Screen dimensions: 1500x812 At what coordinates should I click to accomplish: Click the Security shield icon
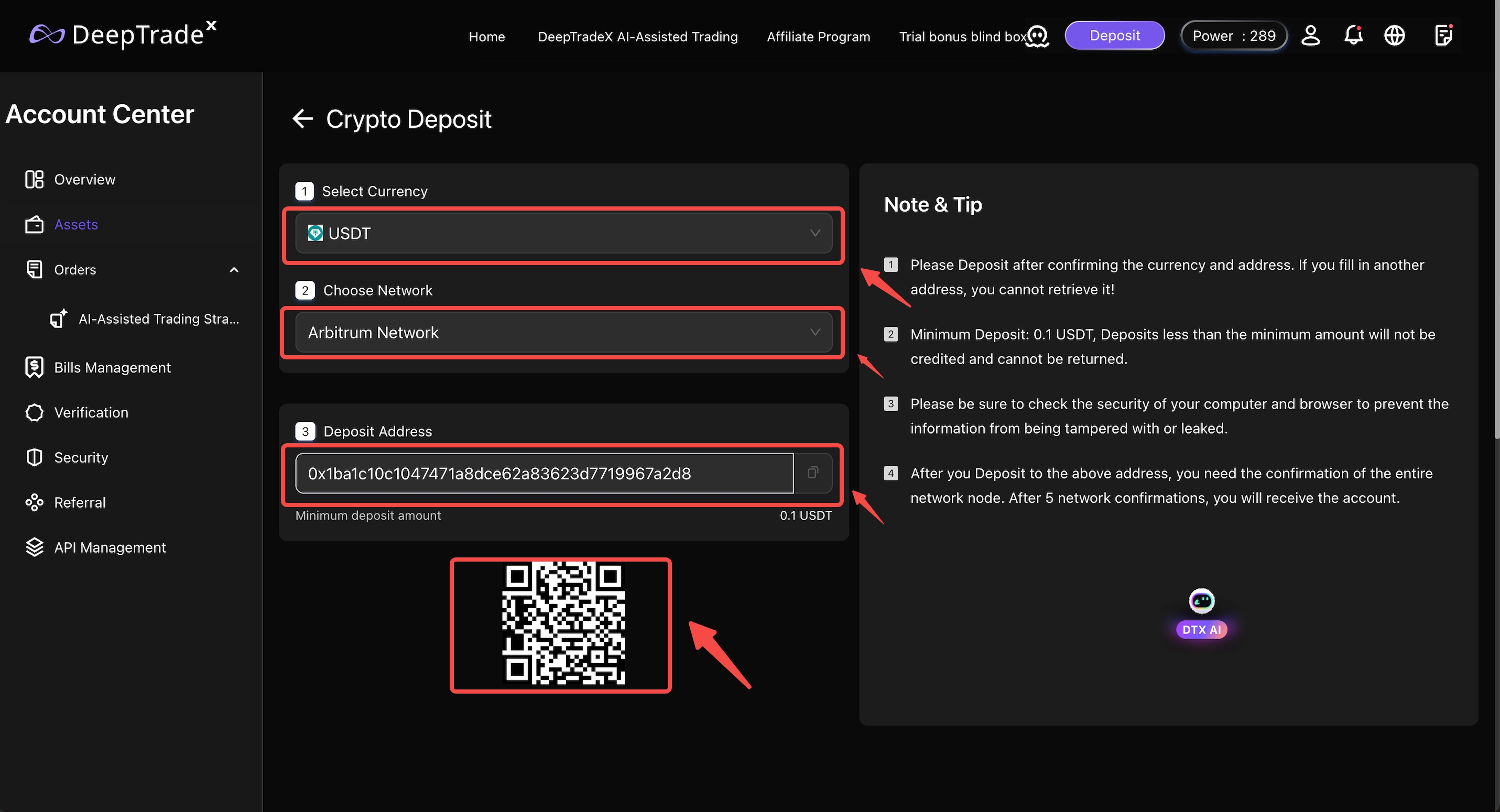point(35,457)
